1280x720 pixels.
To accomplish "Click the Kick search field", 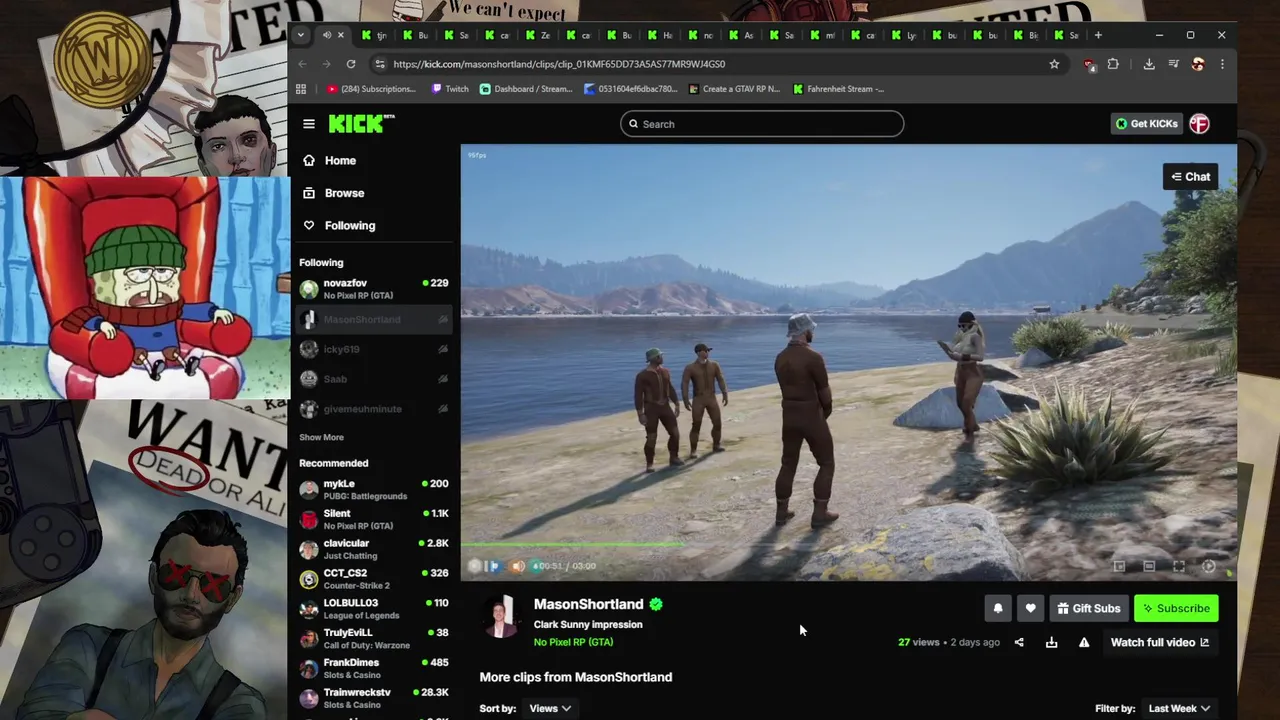I will pyautogui.click(x=762, y=124).
